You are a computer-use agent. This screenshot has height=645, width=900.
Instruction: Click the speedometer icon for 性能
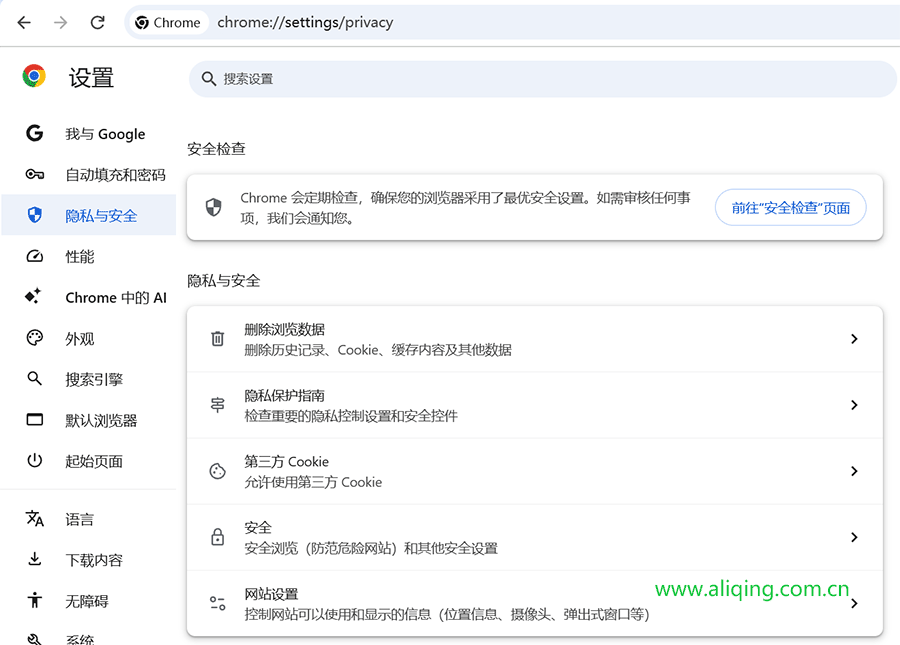point(34,256)
